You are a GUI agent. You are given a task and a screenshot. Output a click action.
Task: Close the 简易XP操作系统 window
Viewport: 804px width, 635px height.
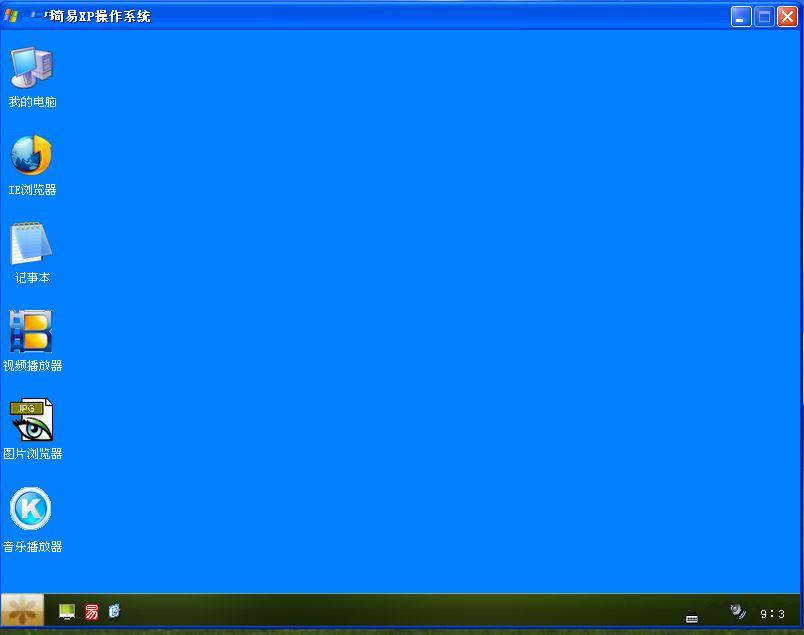[x=787, y=16]
